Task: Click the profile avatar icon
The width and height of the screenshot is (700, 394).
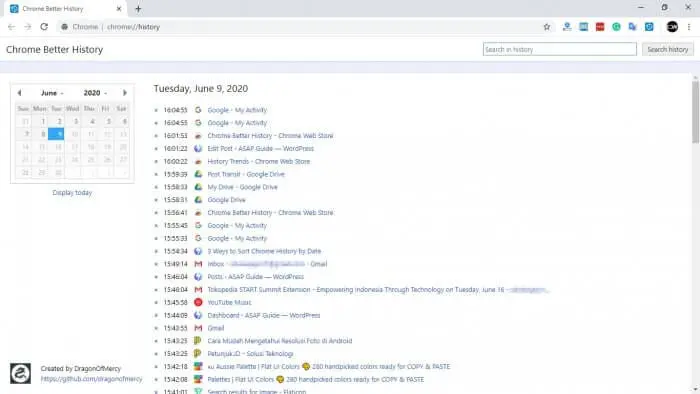Action: (x=672, y=27)
